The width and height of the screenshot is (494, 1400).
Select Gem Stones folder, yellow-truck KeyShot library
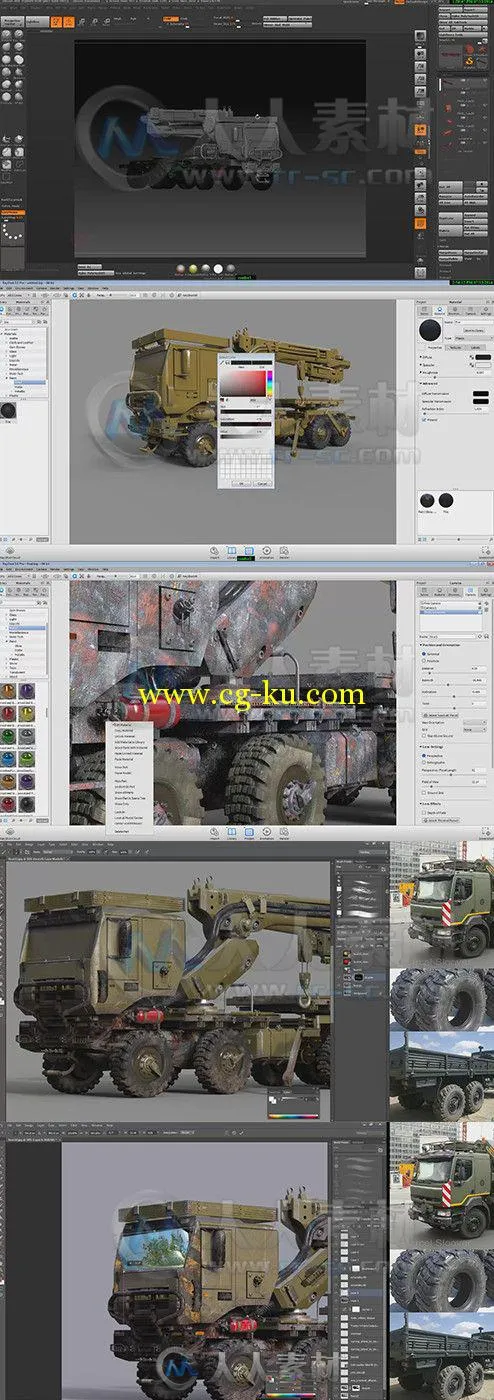(17, 347)
